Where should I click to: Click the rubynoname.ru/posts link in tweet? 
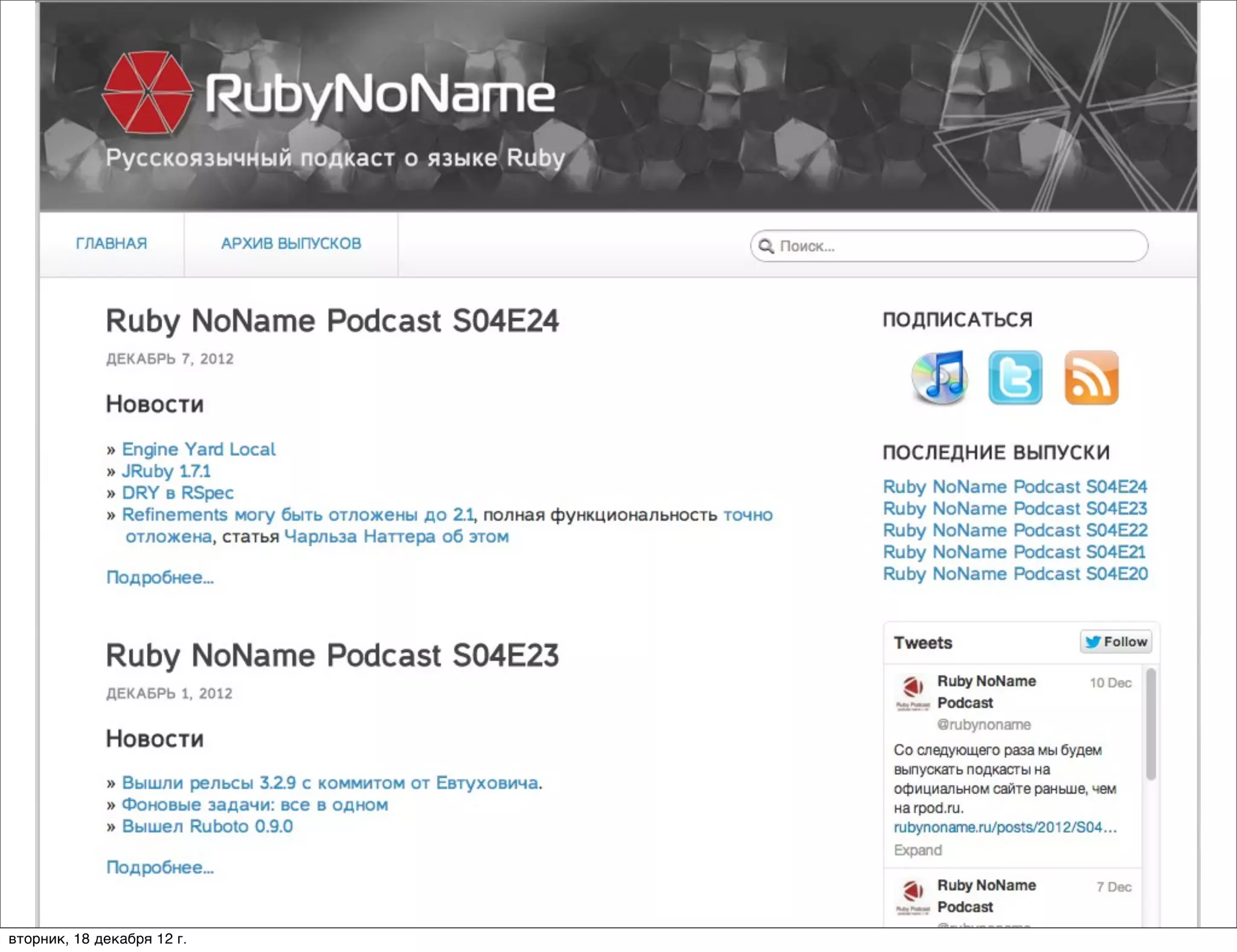1005,828
